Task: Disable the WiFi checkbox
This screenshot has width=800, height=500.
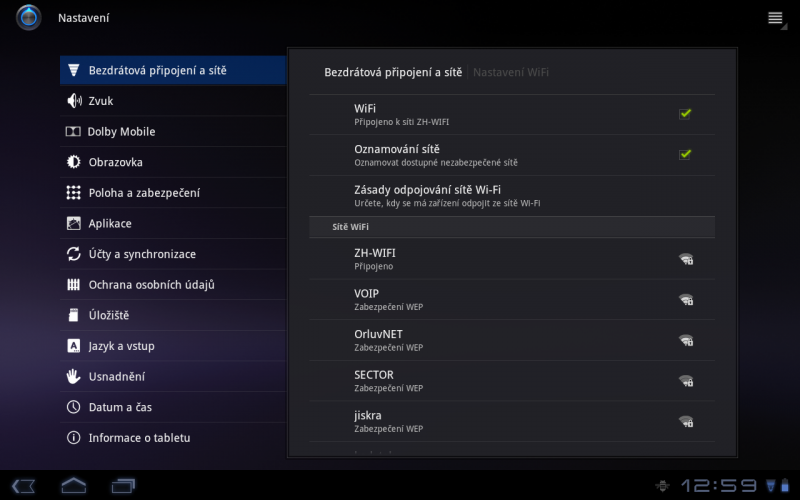Action: (x=685, y=113)
